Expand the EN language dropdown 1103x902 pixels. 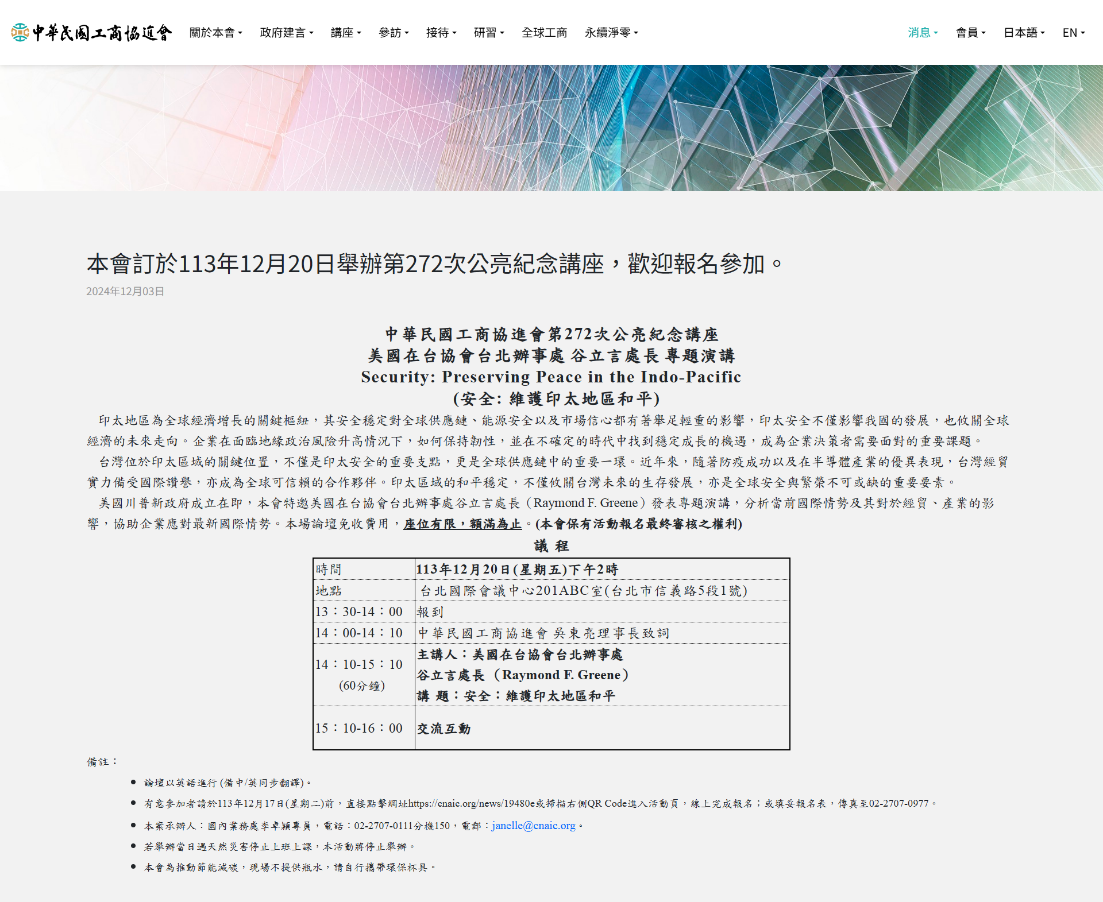[1072, 32]
